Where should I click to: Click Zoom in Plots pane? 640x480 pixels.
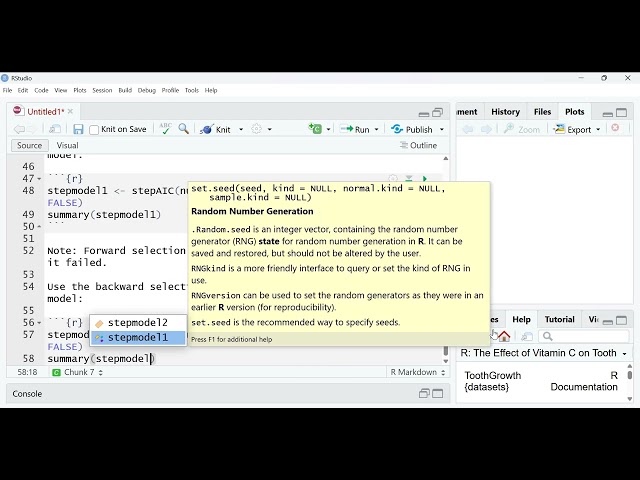tap(522, 129)
